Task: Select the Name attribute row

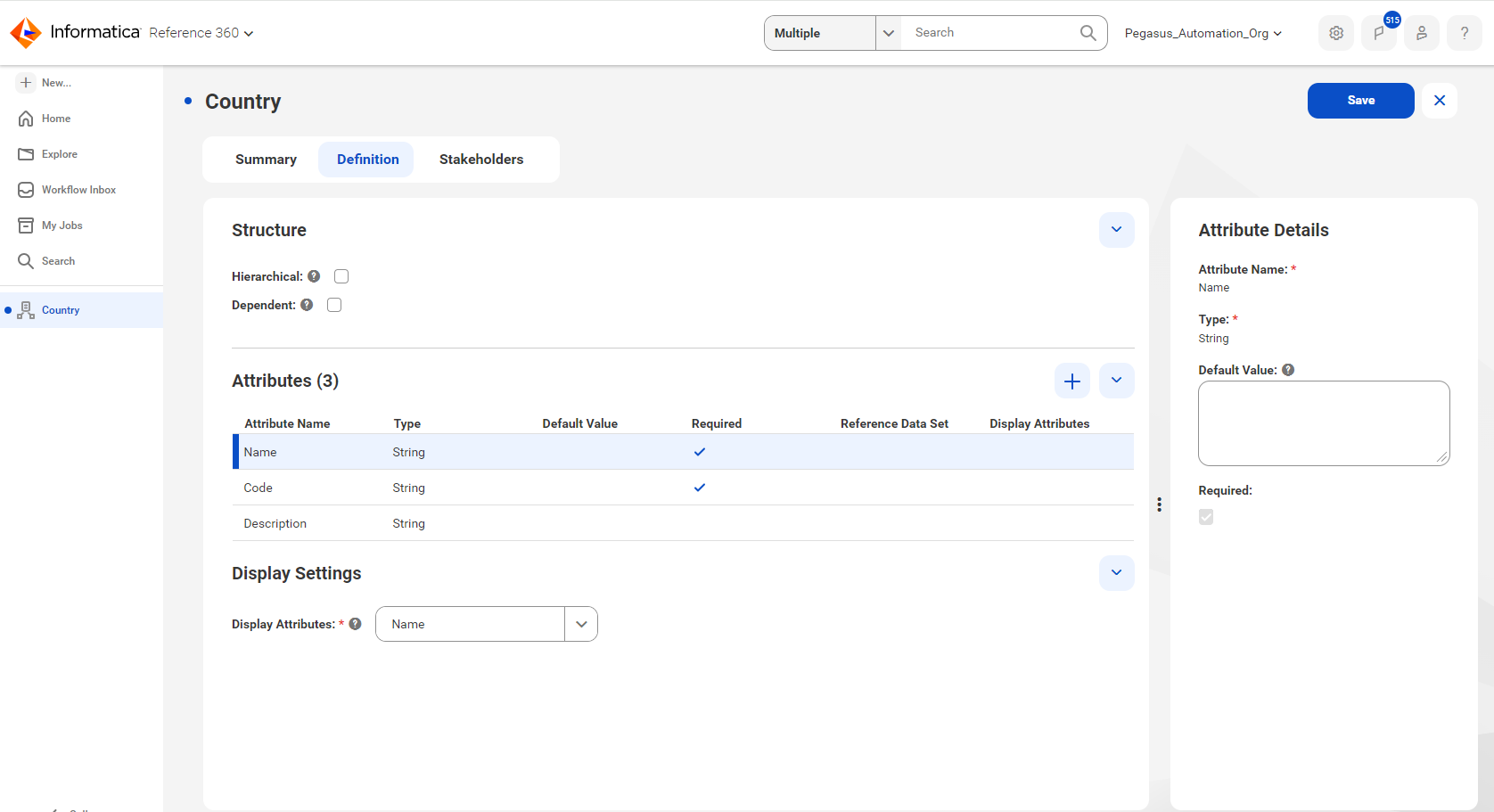Action: tap(683, 452)
